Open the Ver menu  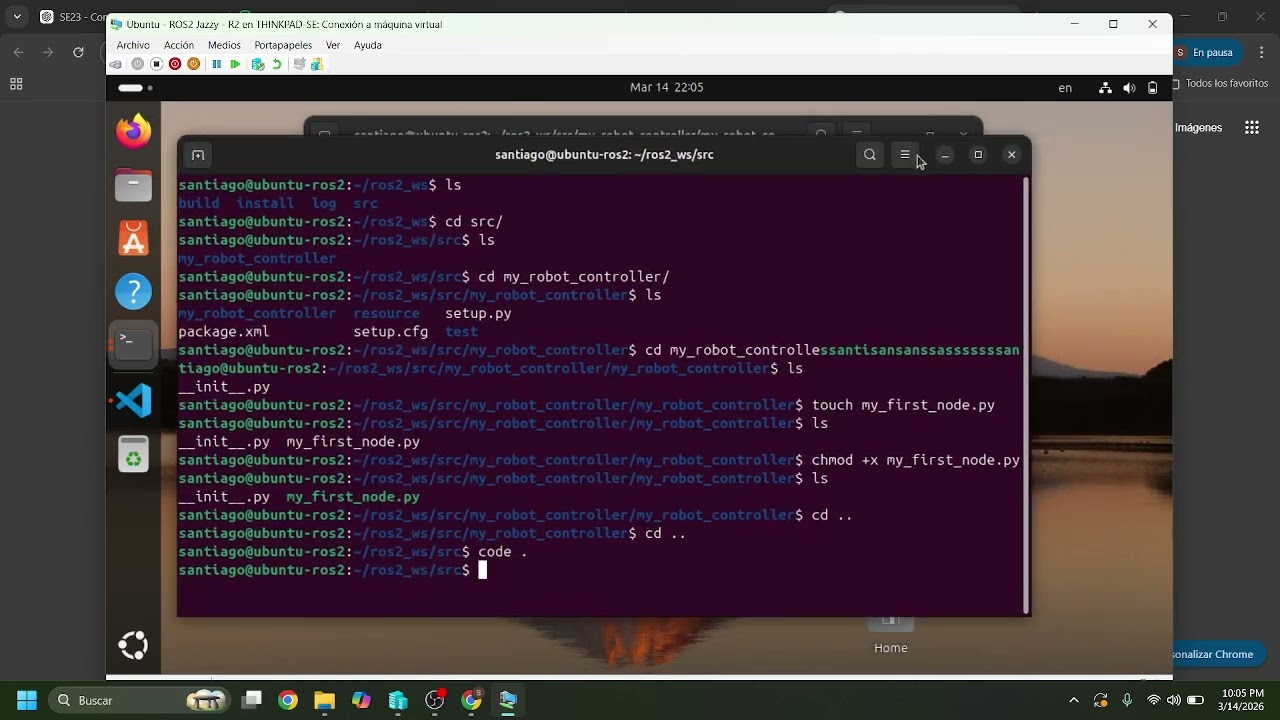coord(333,45)
